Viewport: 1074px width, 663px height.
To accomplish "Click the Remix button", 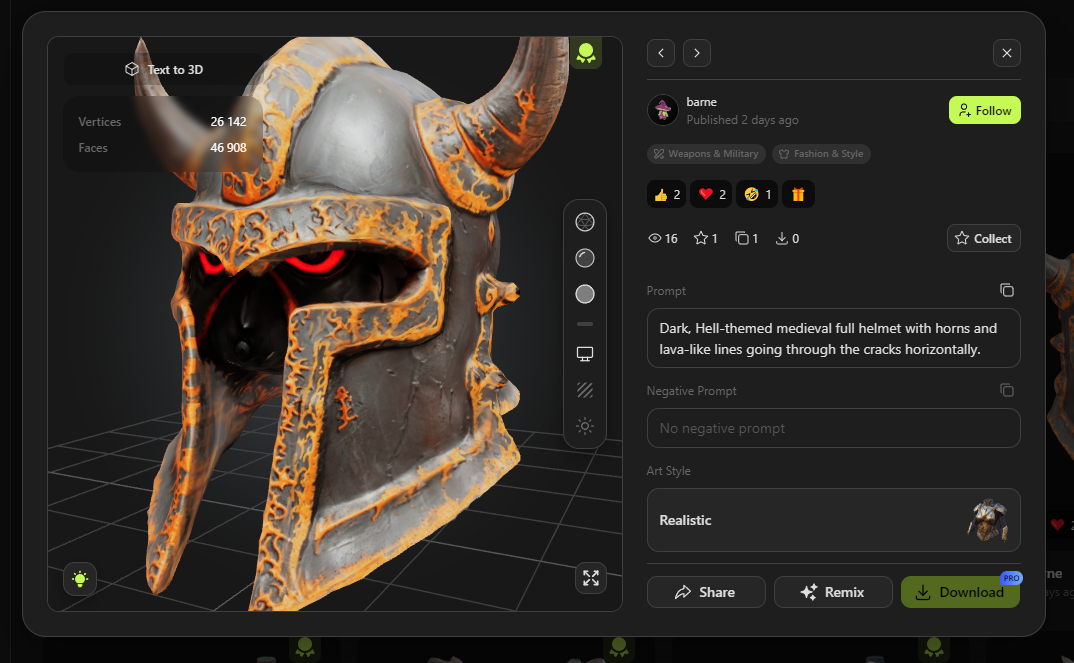I will pyautogui.click(x=832, y=592).
